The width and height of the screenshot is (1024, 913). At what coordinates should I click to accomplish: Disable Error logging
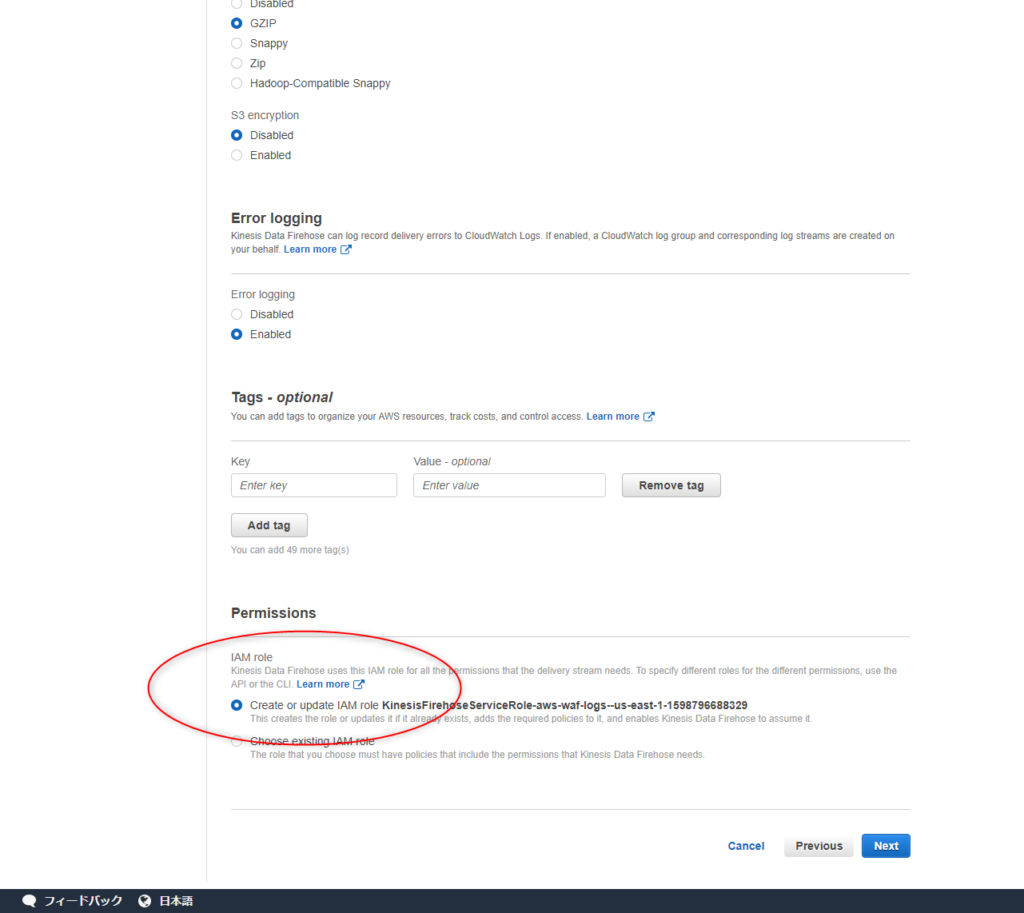tap(237, 314)
